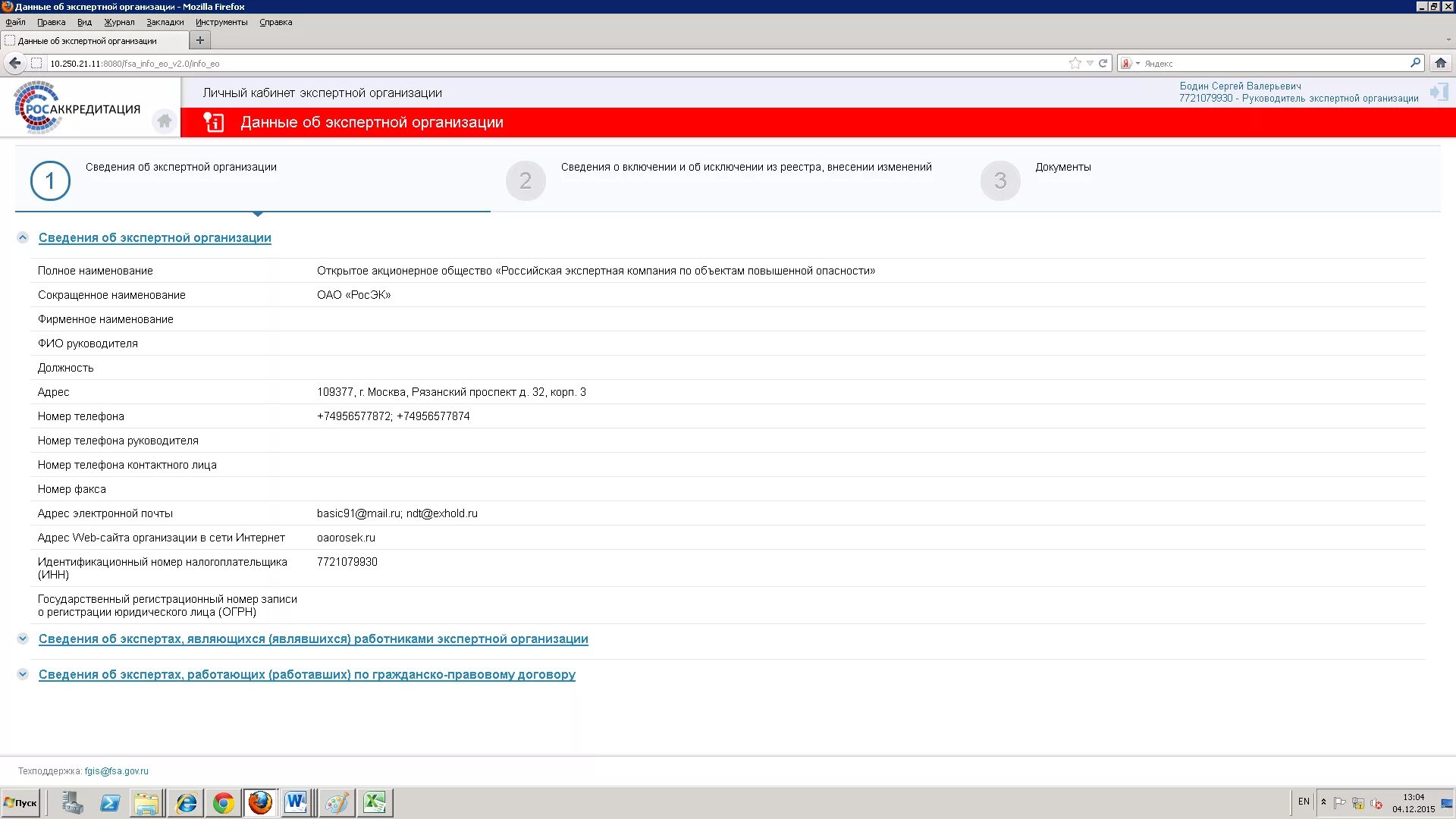The height and width of the screenshot is (819, 1456).
Task: Open the Журнал menu
Action: click(119, 22)
